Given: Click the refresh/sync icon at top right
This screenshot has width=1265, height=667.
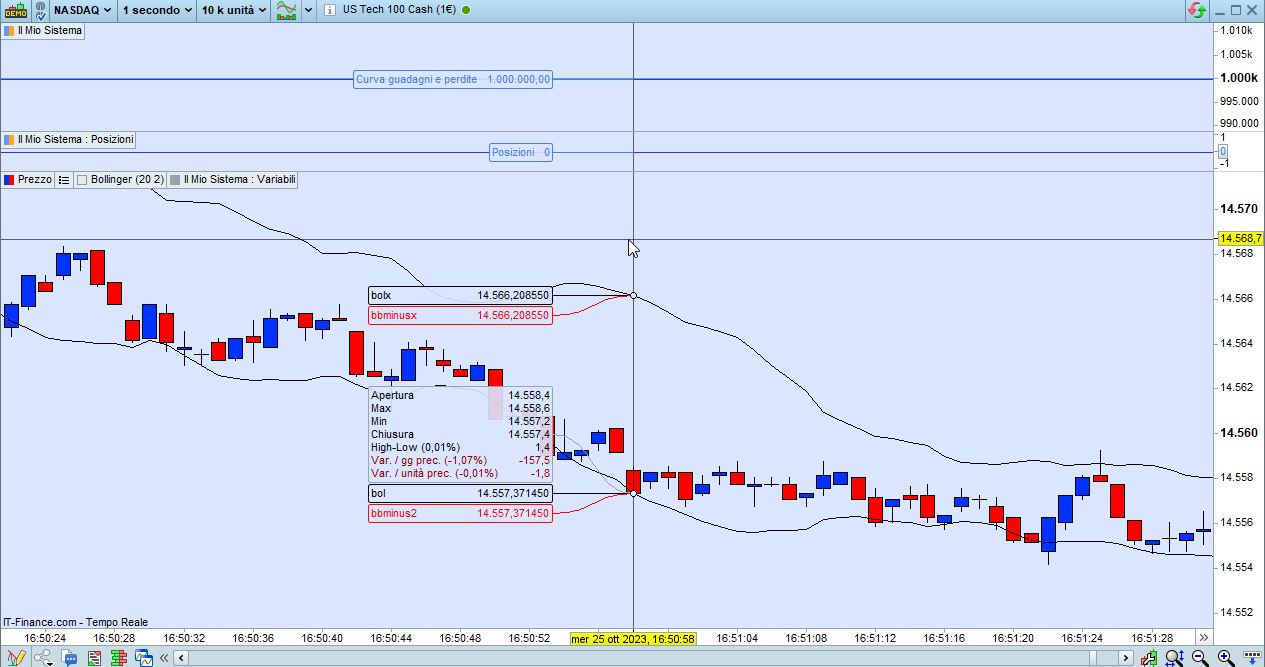Looking at the screenshot, I should point(1197,10).
